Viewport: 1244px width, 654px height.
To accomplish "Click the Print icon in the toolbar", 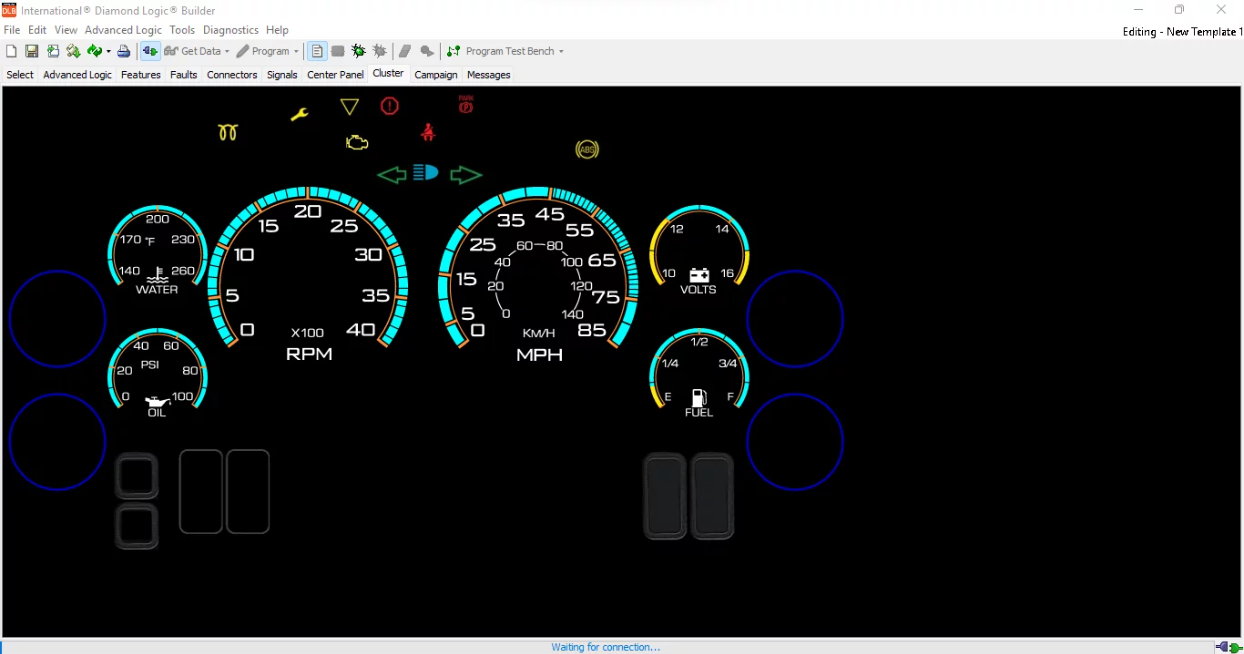I will click(x=123, y=50).
